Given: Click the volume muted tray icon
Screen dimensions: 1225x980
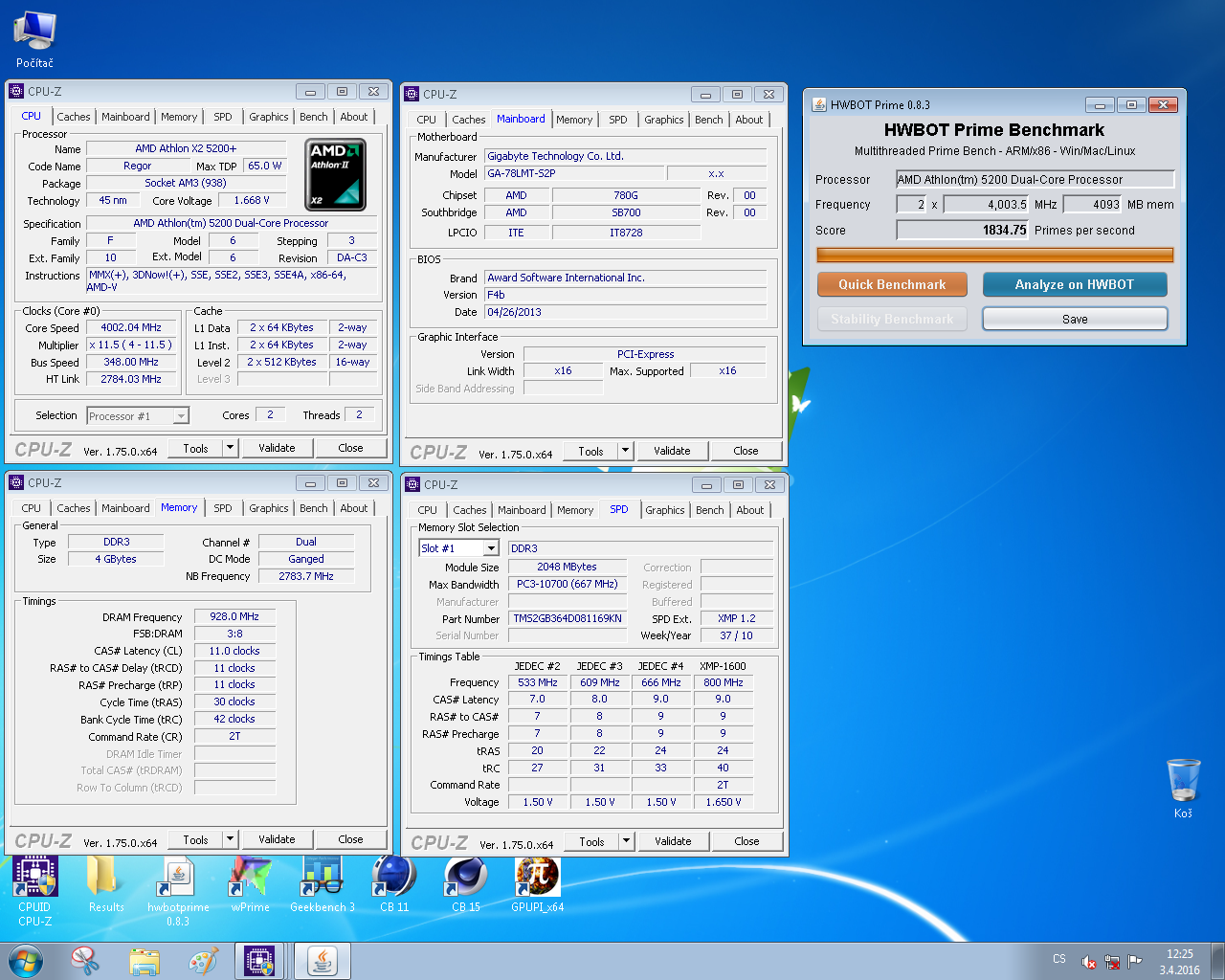Looking at the screenshot, I should (x=1089, y=962).
